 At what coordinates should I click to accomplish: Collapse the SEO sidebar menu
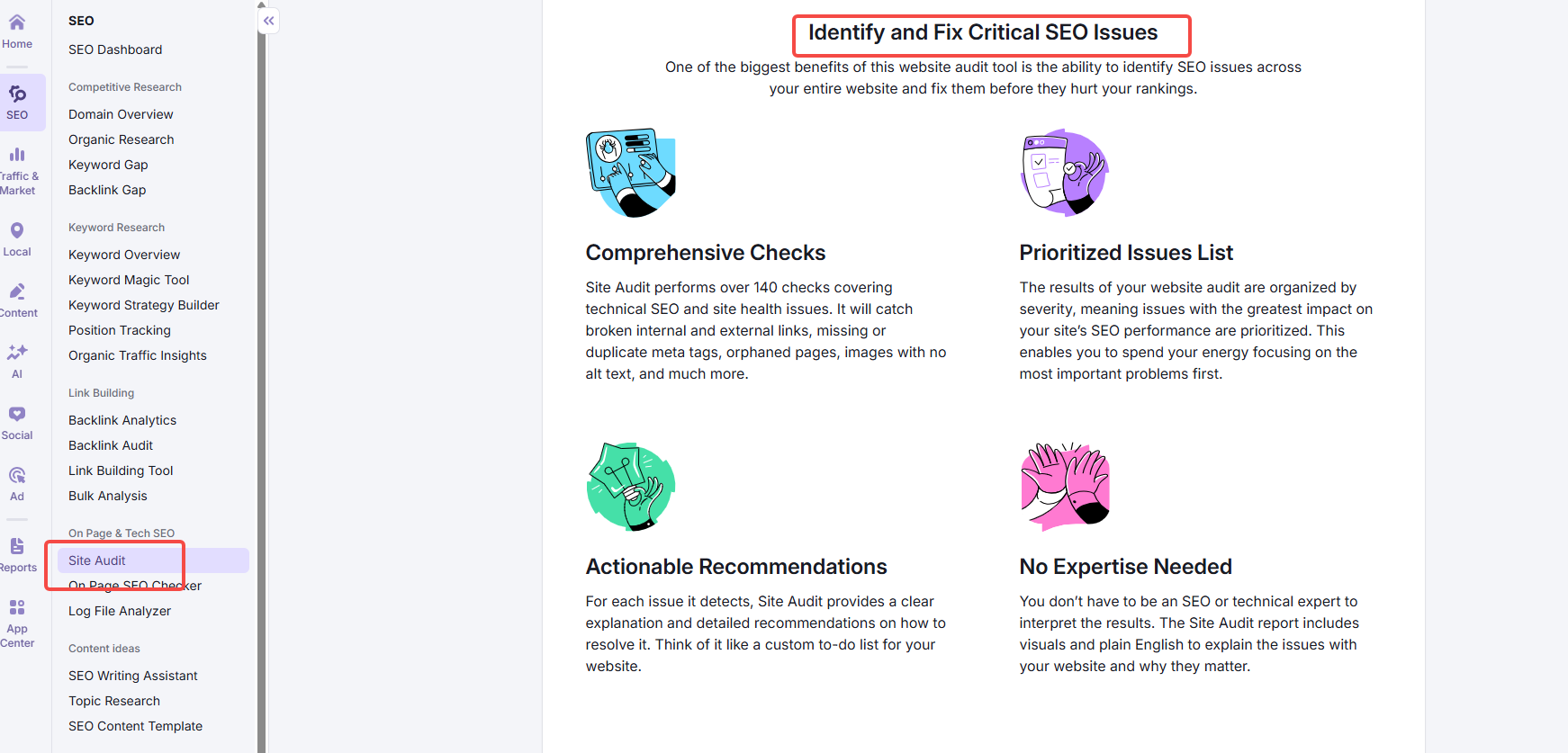(268, 21)
